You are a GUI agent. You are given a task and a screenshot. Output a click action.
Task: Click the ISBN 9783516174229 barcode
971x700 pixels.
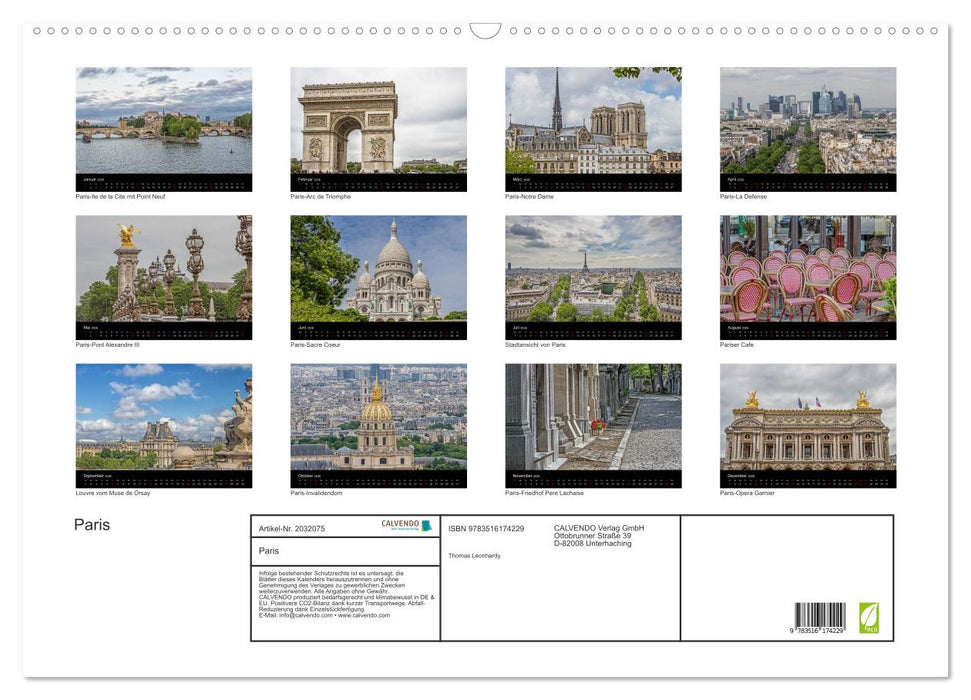[x=820, y=615]
